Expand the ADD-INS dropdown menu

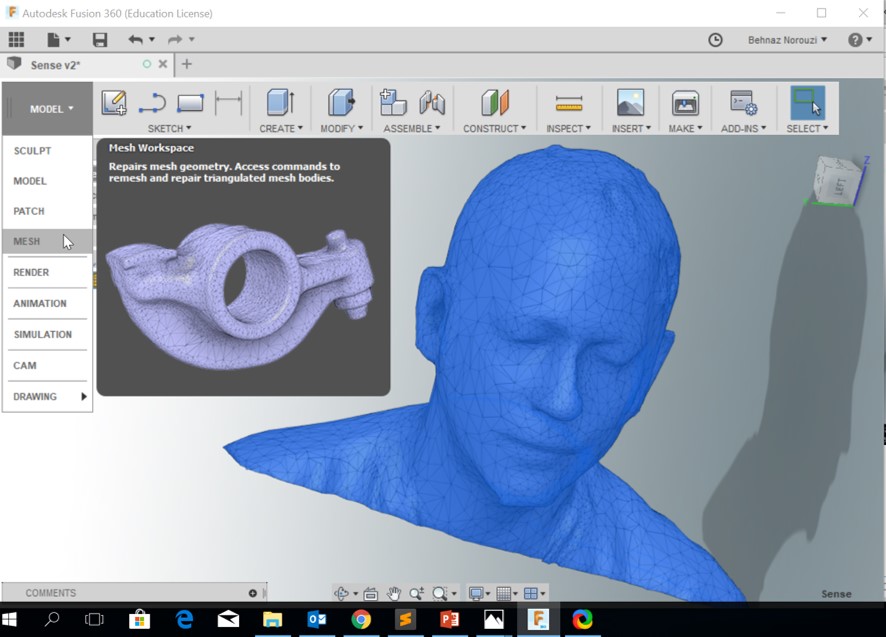744,128
